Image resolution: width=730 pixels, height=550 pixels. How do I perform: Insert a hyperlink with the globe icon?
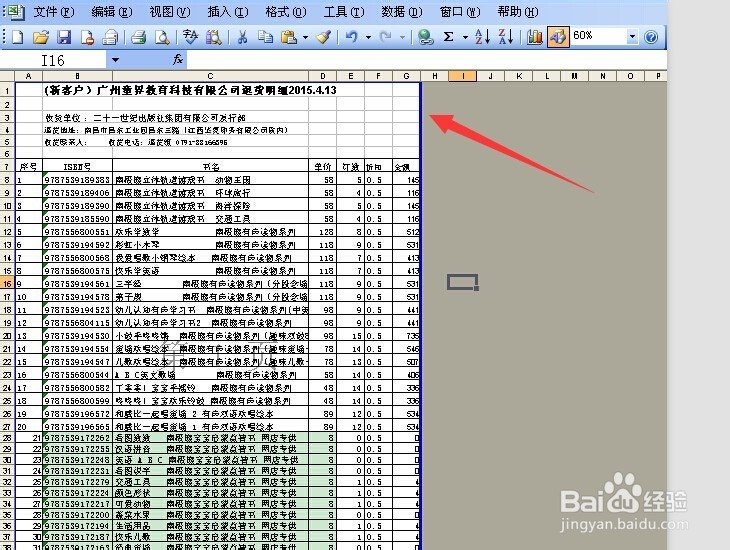[x=425, y=37]
